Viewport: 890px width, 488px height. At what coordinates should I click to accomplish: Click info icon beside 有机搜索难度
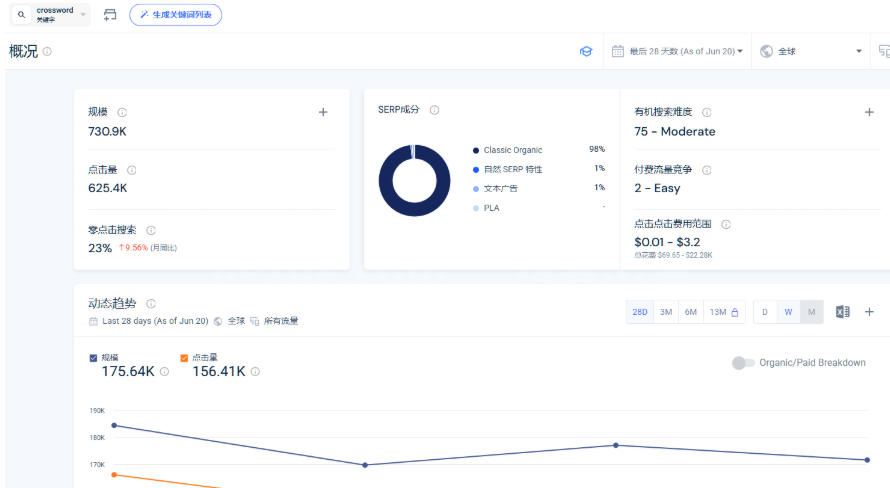pyautogui.click(x=707, y=112)
